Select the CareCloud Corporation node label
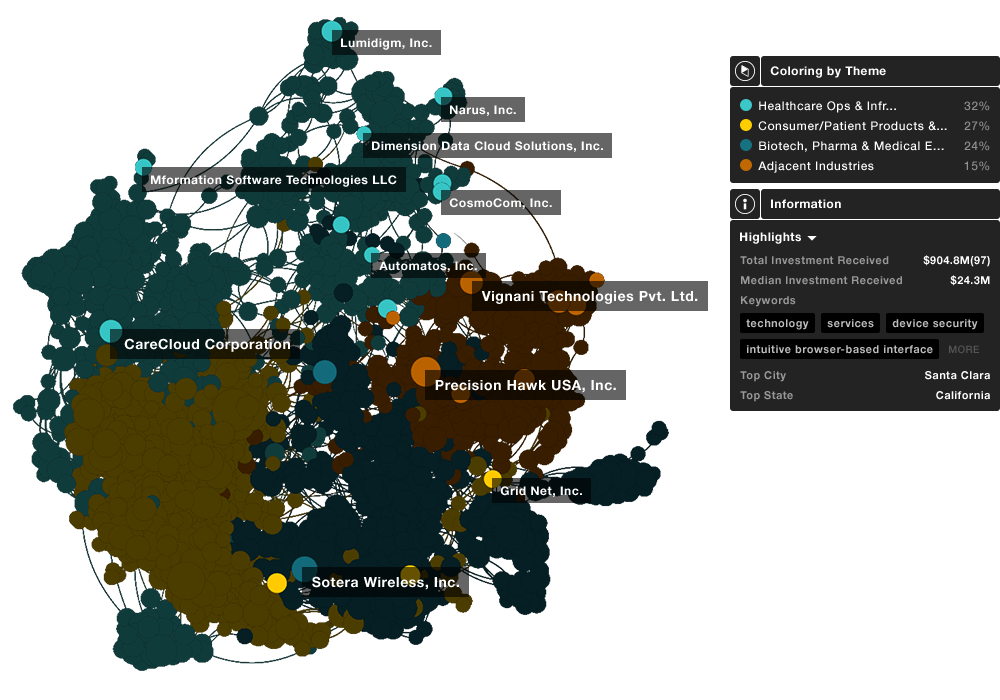Image resolution: width=1000 pixels, height=700 pixels. [207, 344]
